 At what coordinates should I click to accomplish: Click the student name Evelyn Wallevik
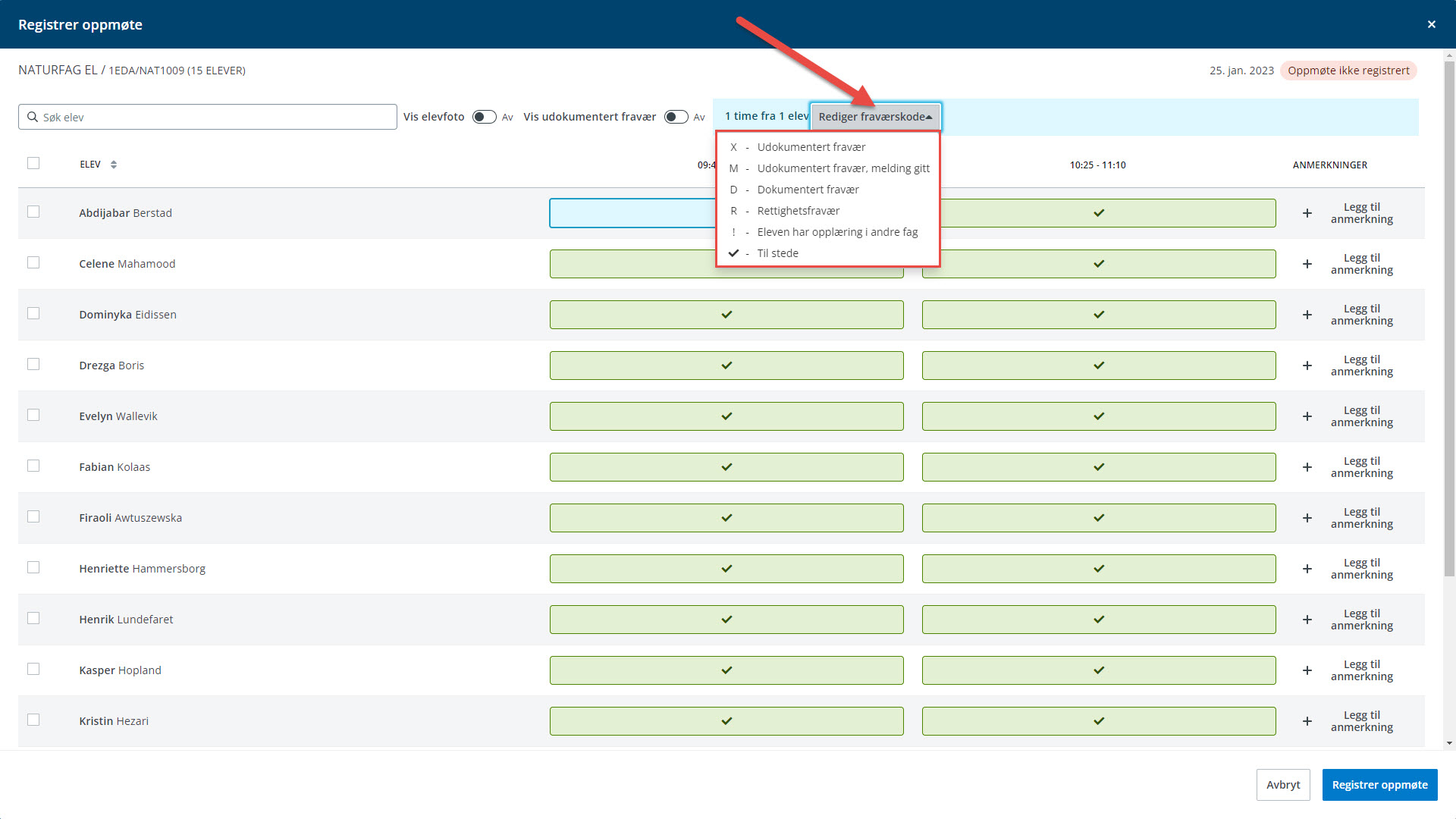[x=118, y=416]
